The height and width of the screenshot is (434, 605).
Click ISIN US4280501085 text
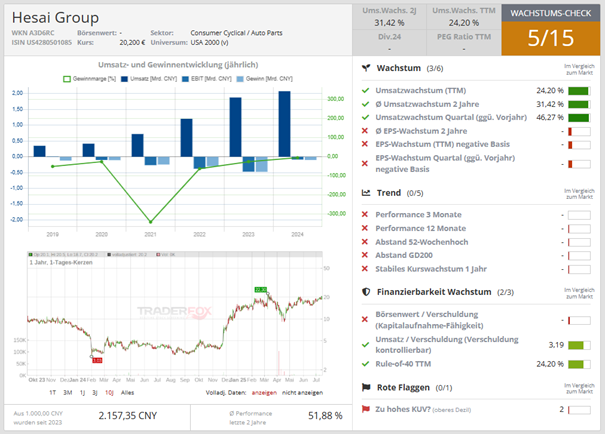click(x=42, y=42)
